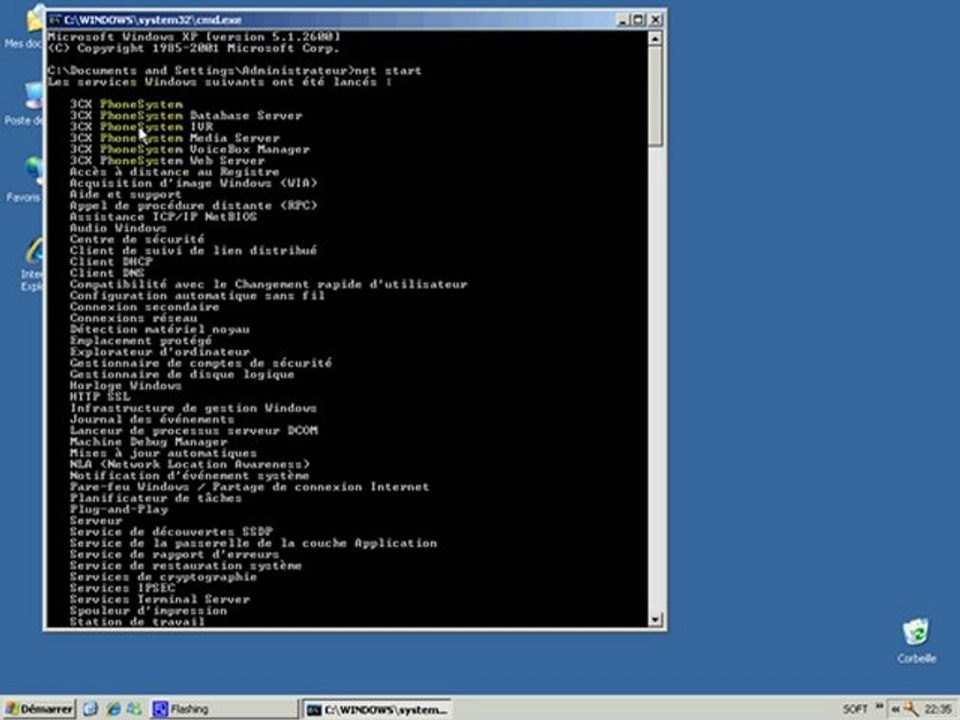Click the 'Mises à jour automatiques' line
Viewport: 960px width, 720px height.
(163, 453)
